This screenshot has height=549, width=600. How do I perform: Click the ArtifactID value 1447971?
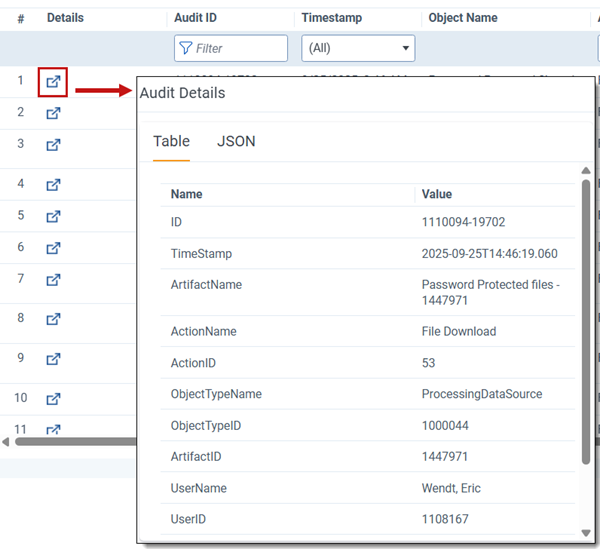[x=445, y=456]
